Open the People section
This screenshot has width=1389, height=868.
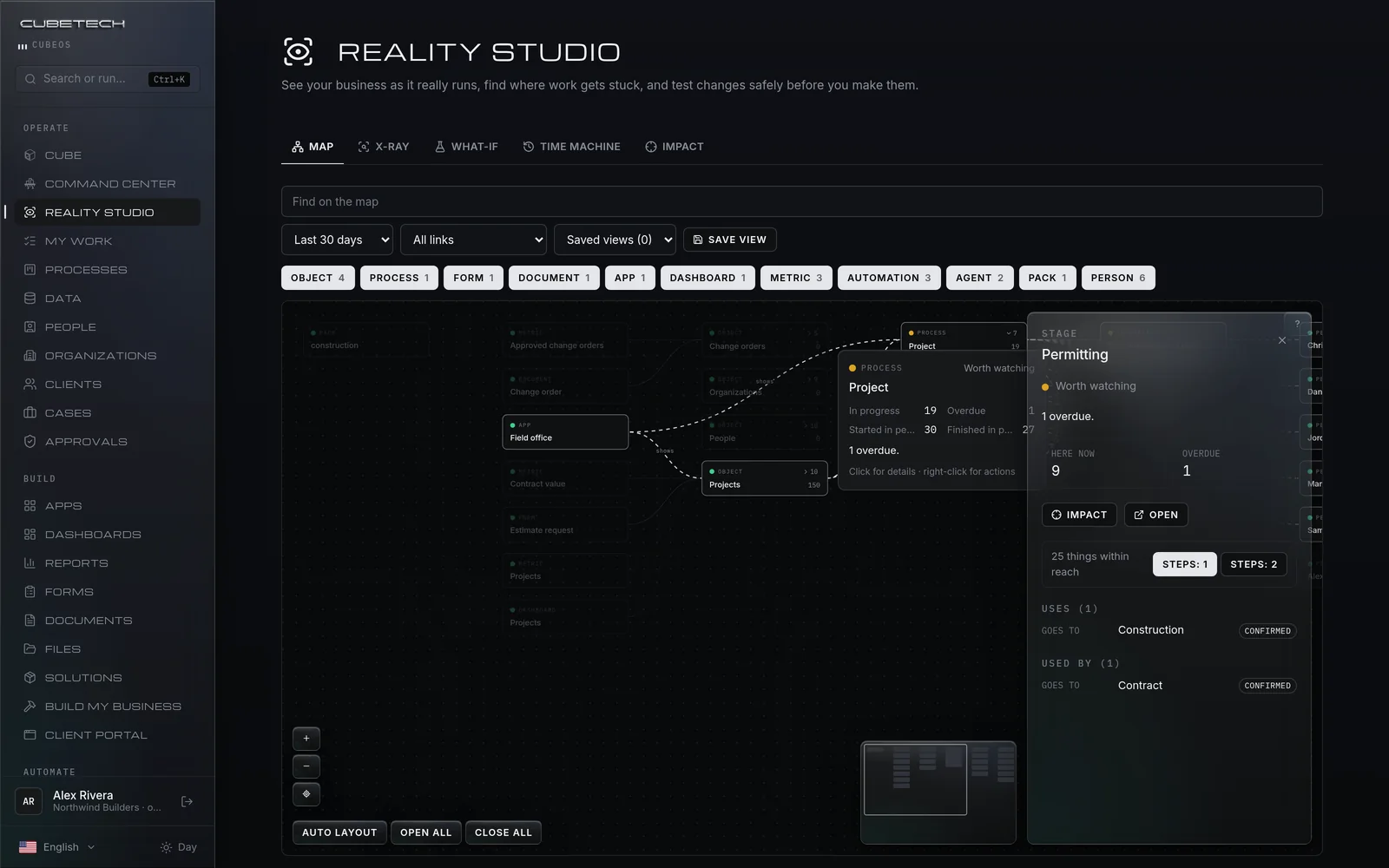pyautogui.click(x=108, y=327)
